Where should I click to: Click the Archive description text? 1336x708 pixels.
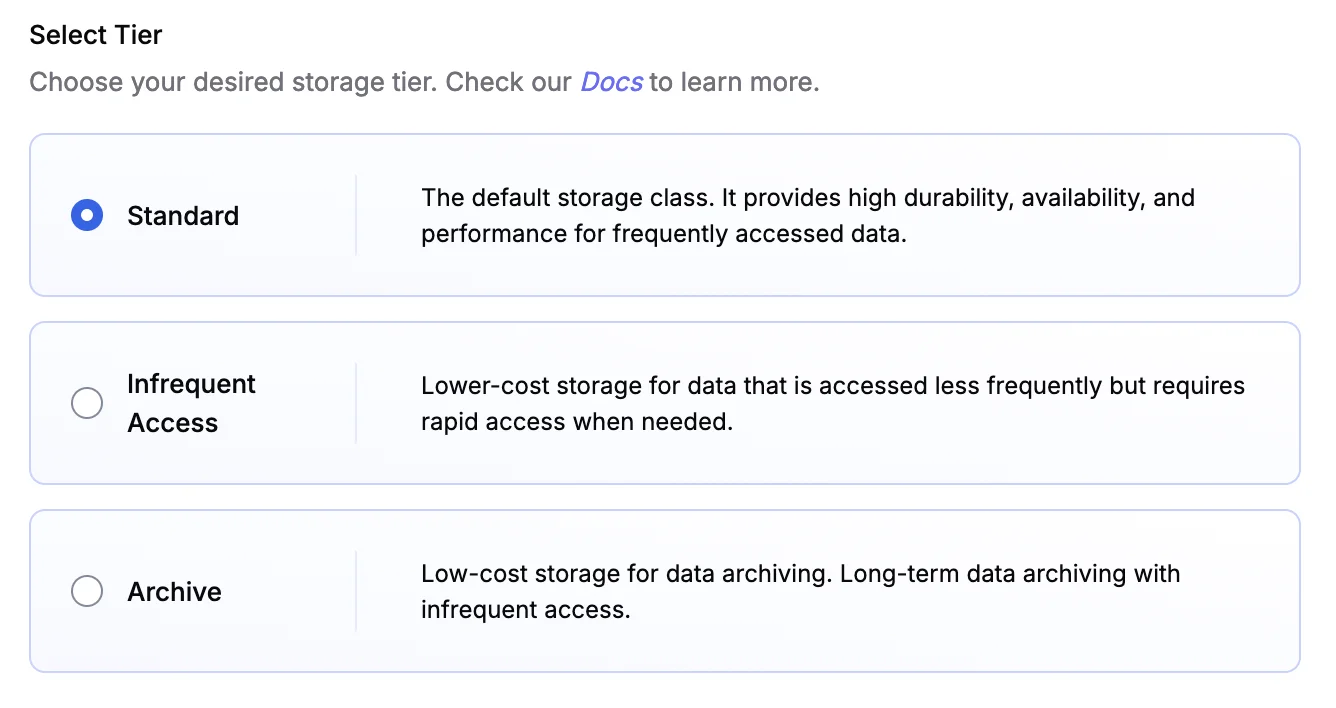tap(800, 591)
